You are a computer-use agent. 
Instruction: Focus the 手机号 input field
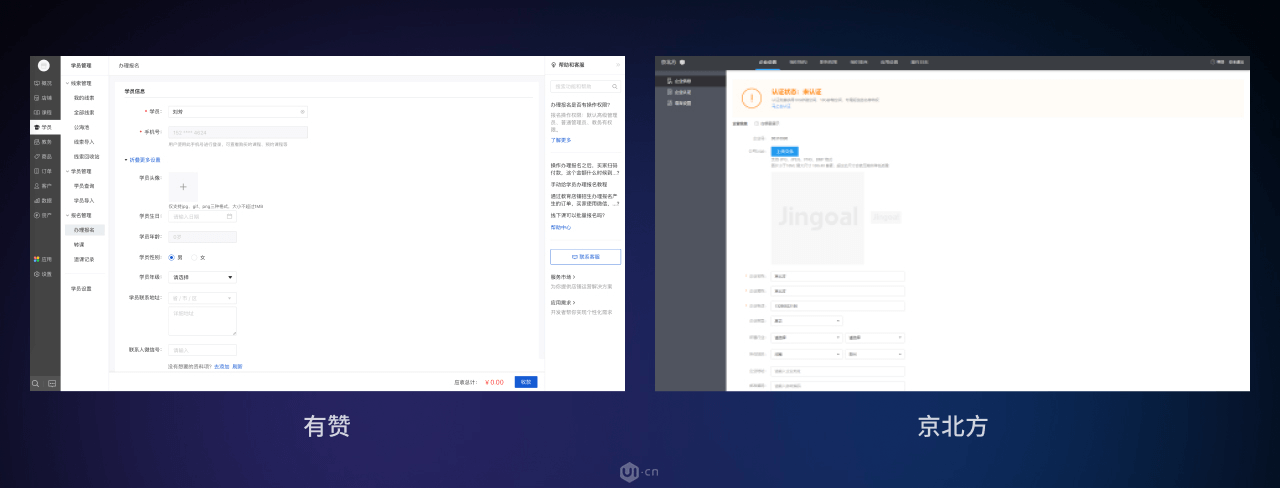pyautogui.click(x=238, y=132)
